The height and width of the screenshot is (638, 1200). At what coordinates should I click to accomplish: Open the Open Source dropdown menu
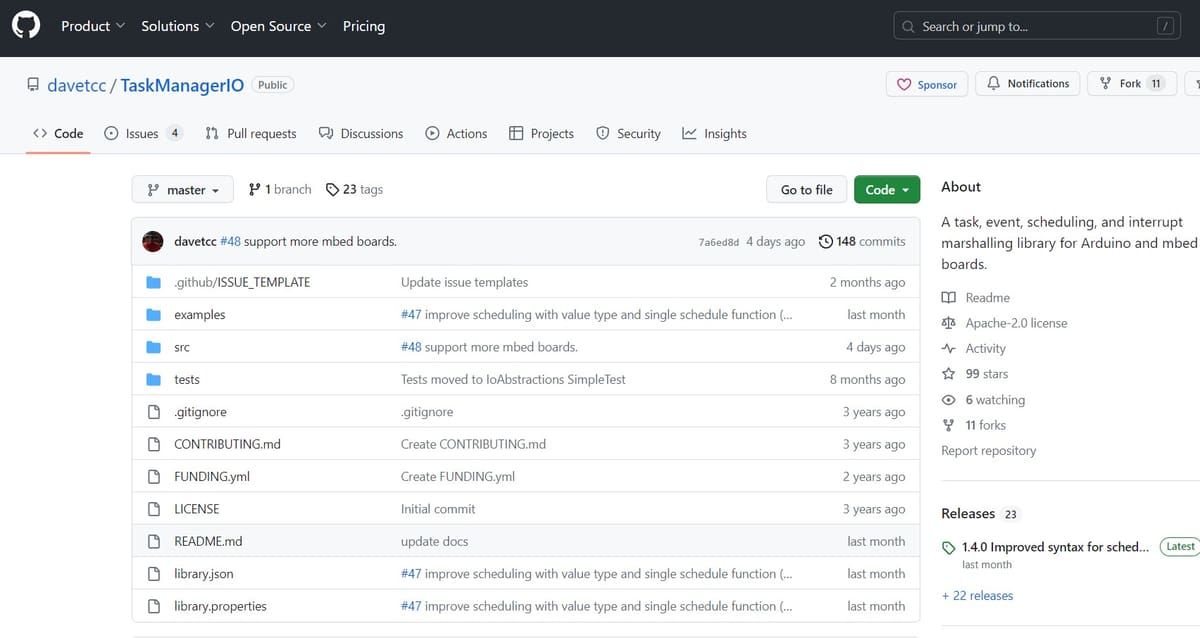(x=279, y=26)
